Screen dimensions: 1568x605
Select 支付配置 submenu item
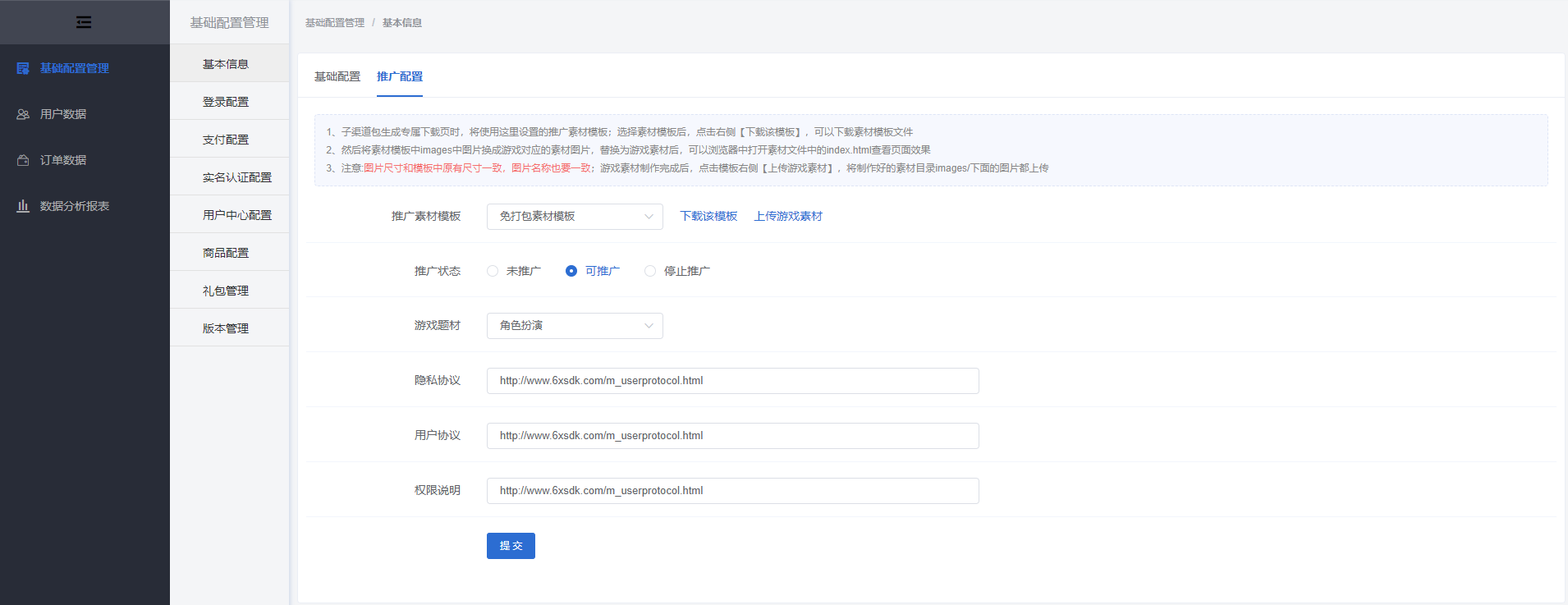(229, 140)
